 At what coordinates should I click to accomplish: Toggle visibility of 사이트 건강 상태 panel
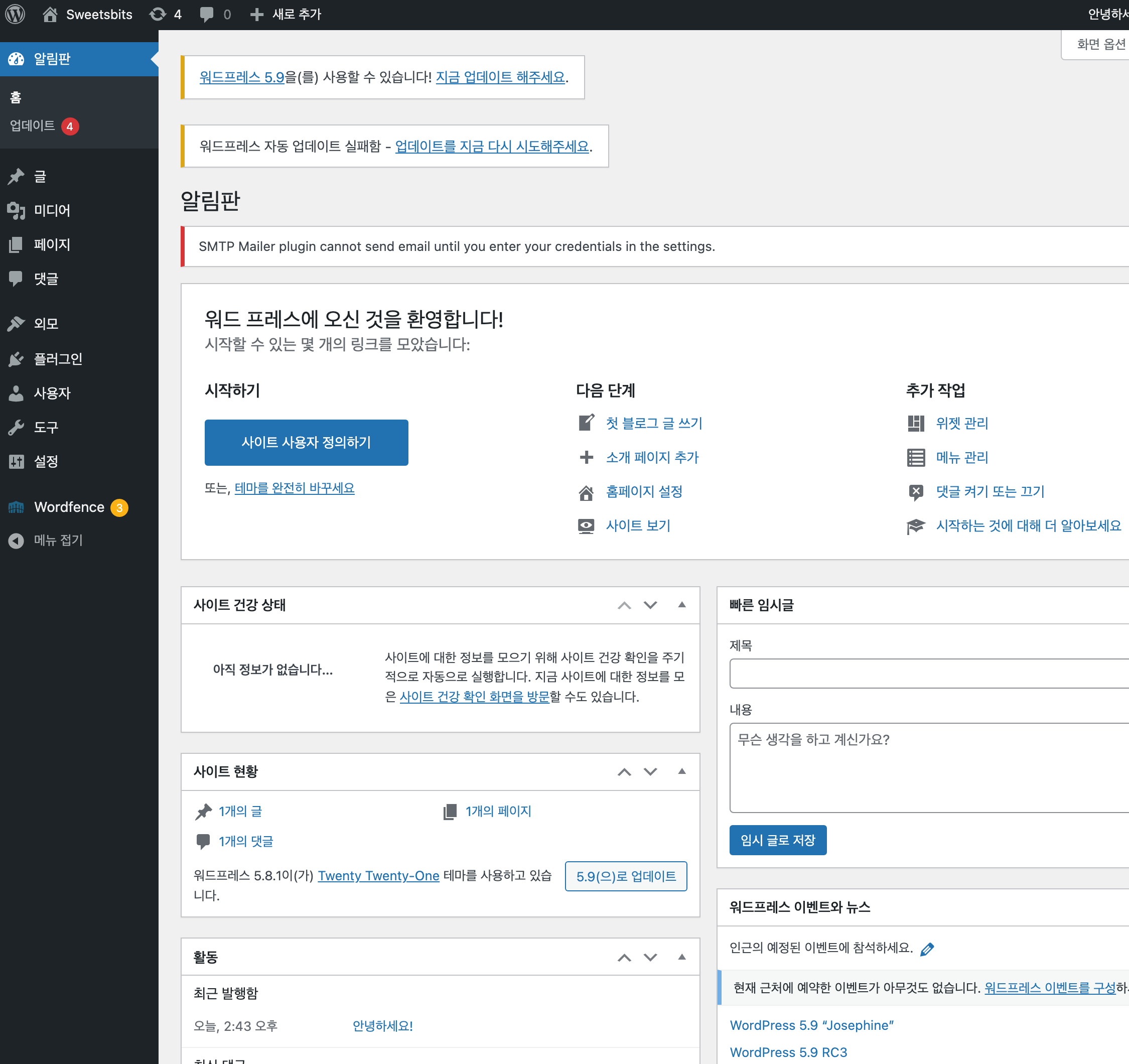[681, 605]
